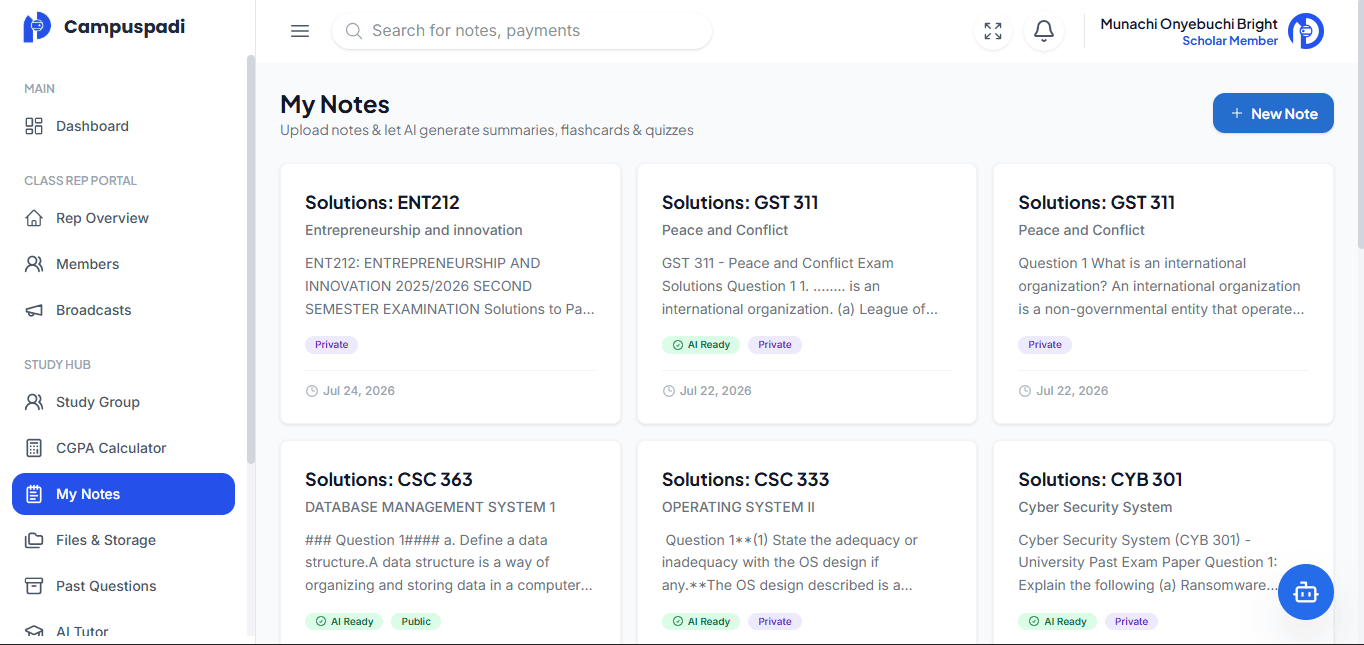Image resolution: width=1364 pixels, height=645 pixels.
Task: Click the Files & Storage folder icon
Action: click(x=34, y=540)
